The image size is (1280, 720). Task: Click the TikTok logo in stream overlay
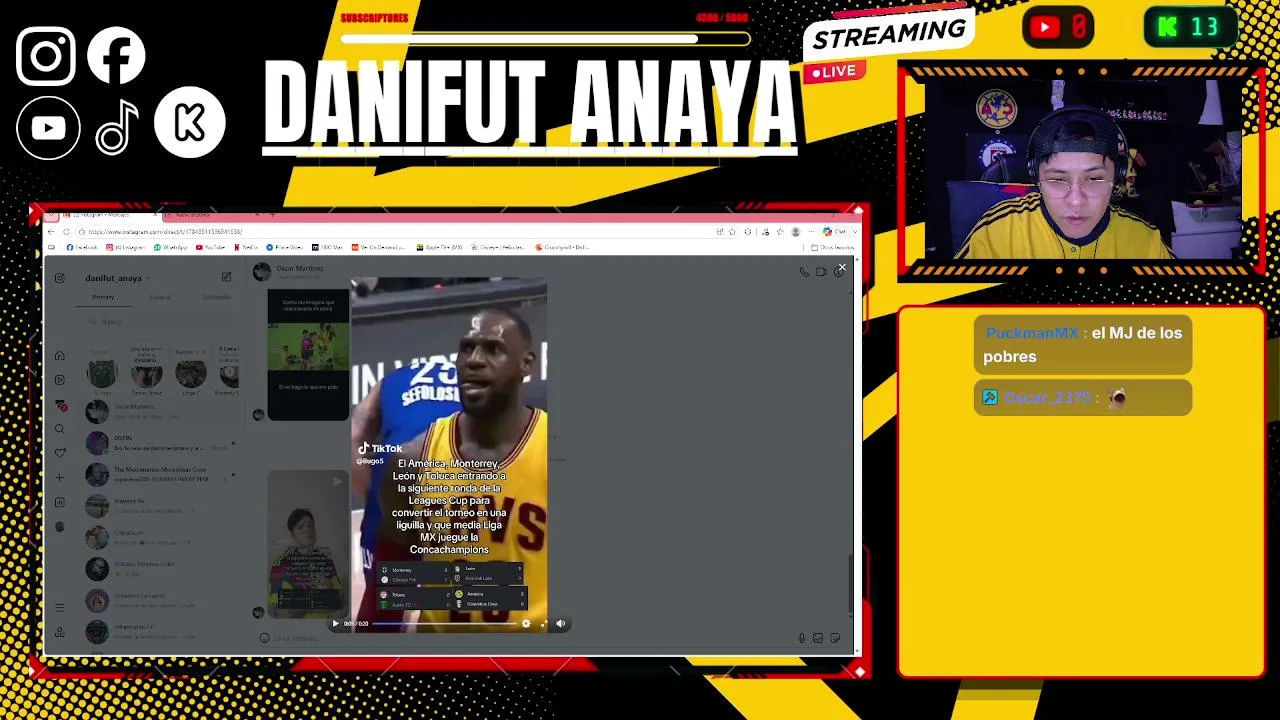pyautogui.click(x=118, y=128)
